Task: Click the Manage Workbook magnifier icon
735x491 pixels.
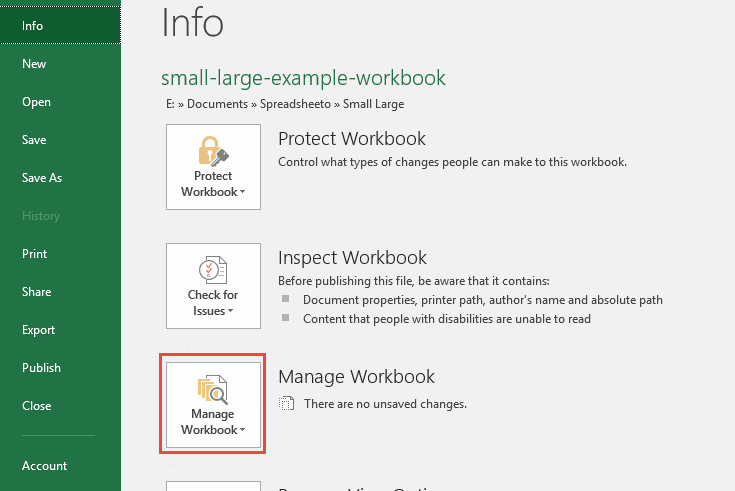Action: [x=213, y=389]
